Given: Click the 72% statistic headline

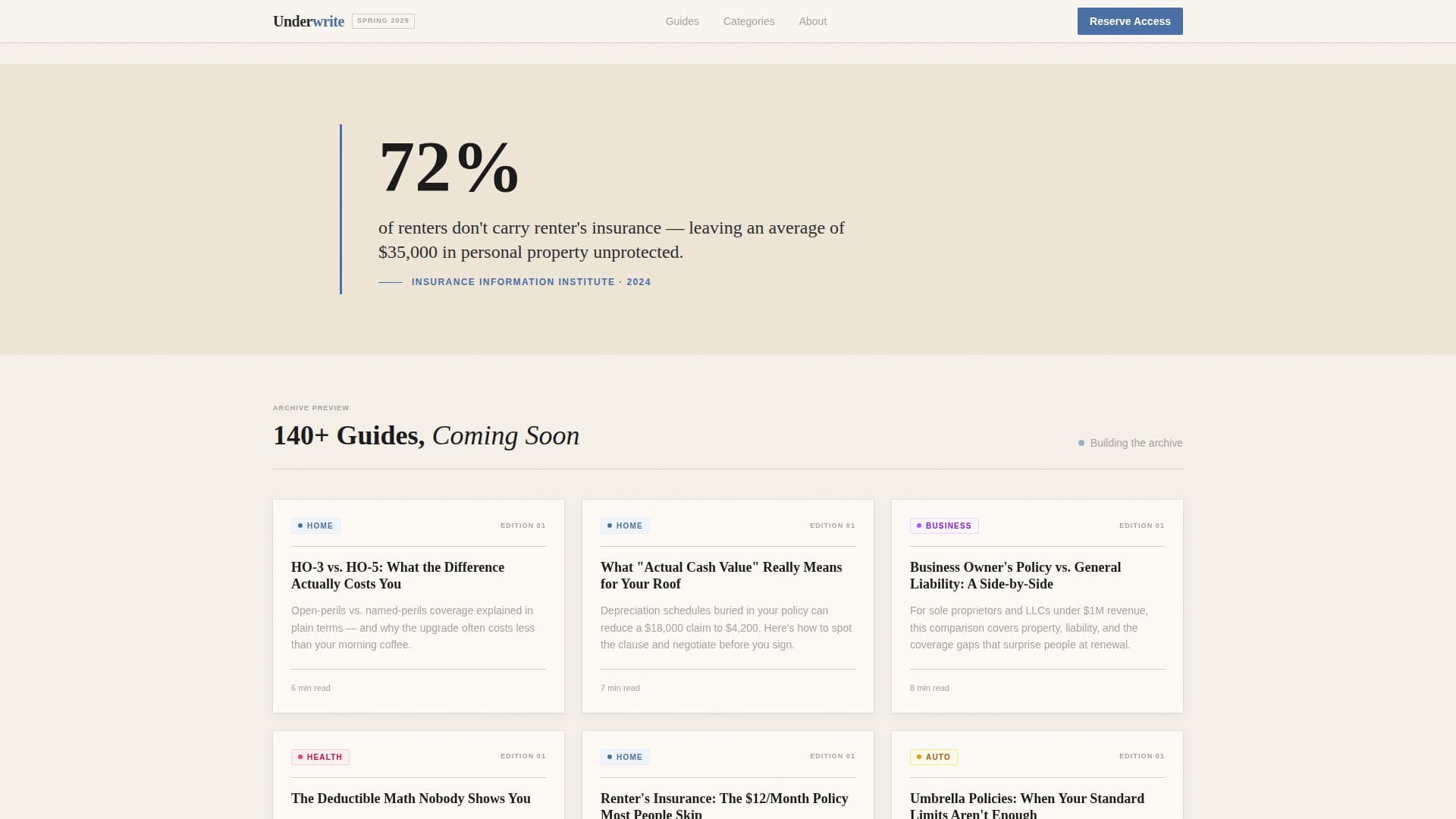Looking at the screenshot, I should tap(449, 168).
